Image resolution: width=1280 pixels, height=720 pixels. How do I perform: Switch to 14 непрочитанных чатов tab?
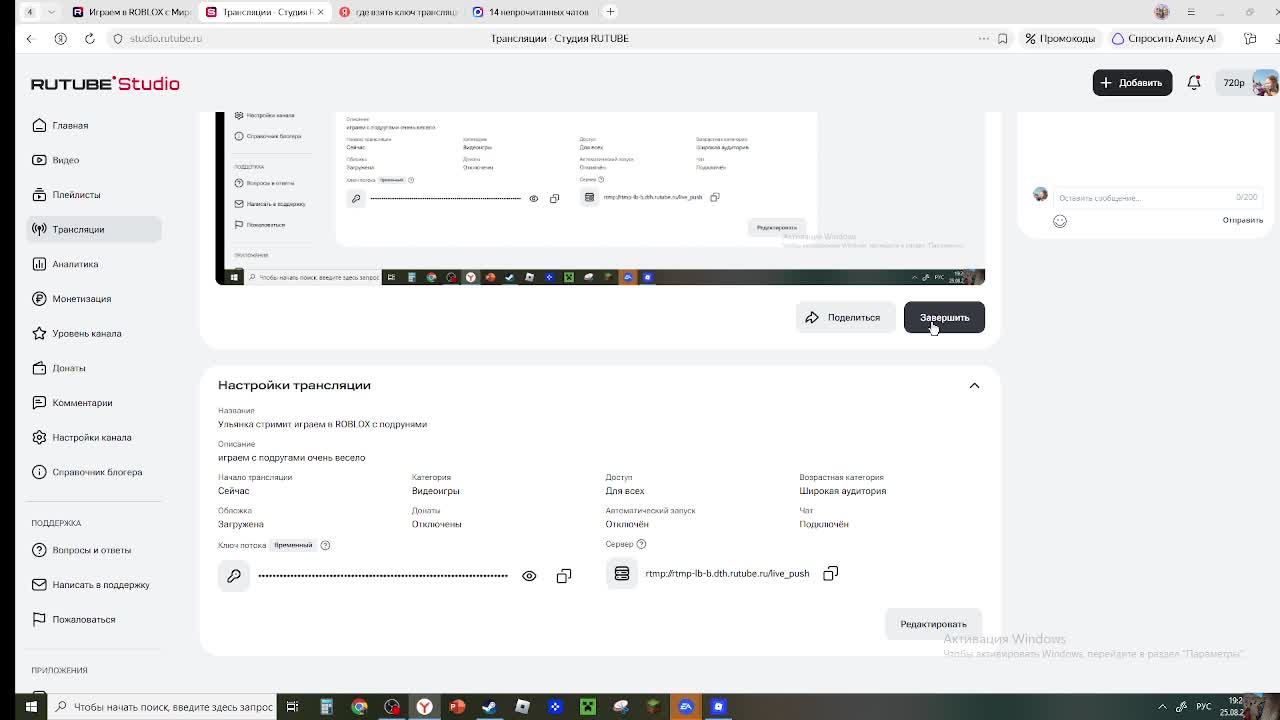click(531, 12)
